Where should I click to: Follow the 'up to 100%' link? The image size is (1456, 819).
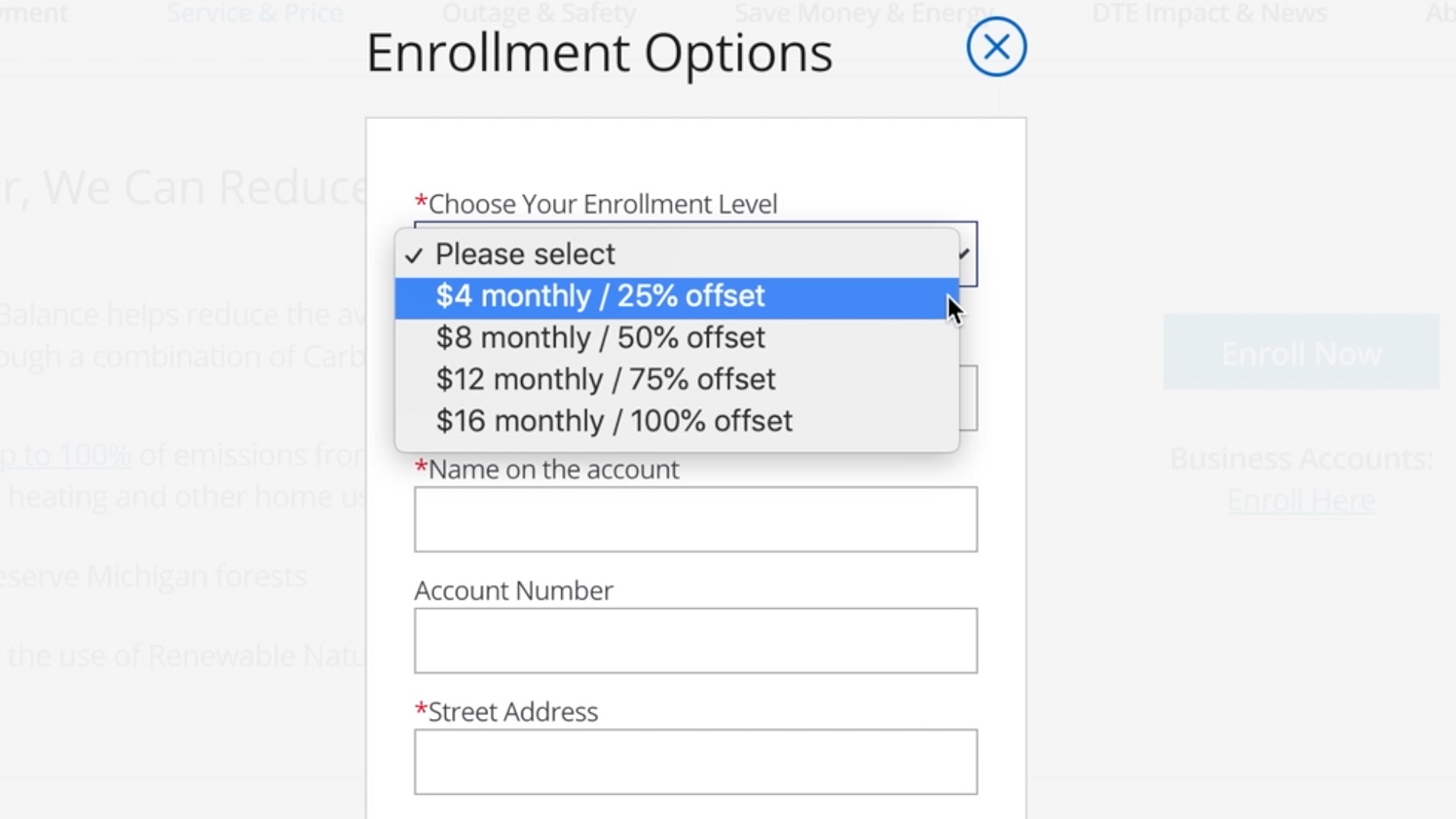pos(67,455)
